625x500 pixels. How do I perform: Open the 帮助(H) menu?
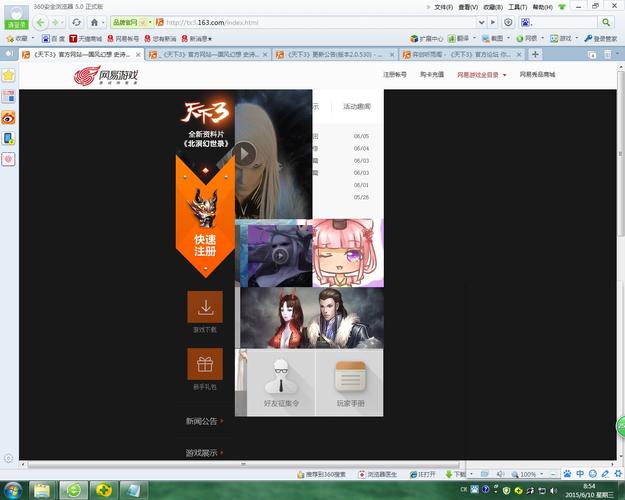pos(543,7)
